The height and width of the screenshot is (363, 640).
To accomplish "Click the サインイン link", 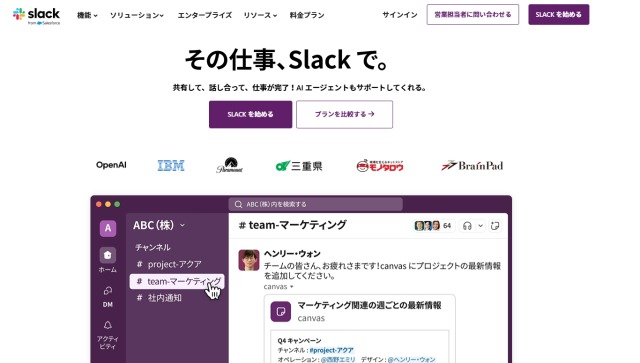I will (x=400, y=15).
